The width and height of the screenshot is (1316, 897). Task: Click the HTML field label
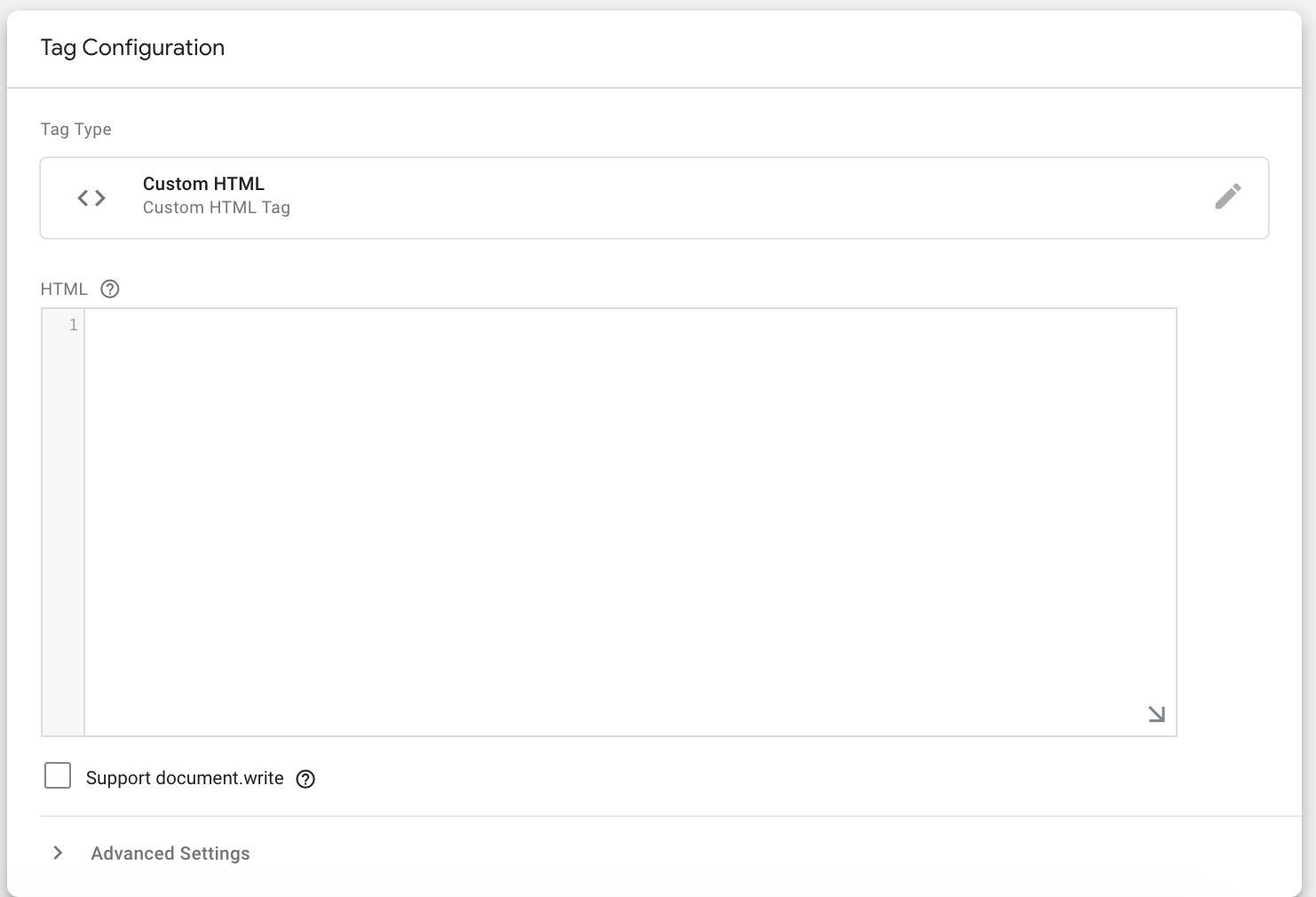pyautogui.click(x=64, y=290)
